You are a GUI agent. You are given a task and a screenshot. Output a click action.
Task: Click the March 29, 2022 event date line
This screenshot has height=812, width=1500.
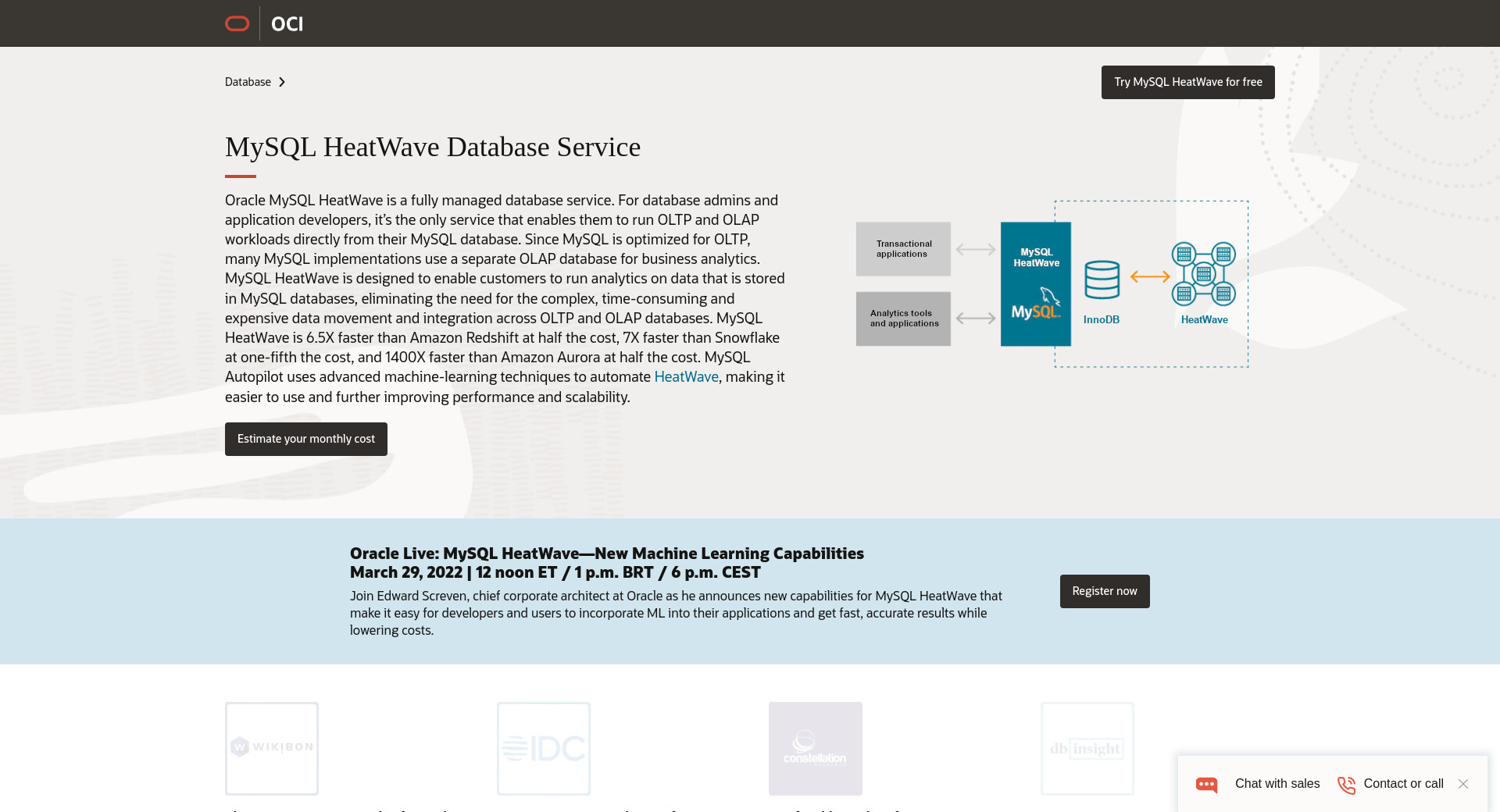point(555,572)
